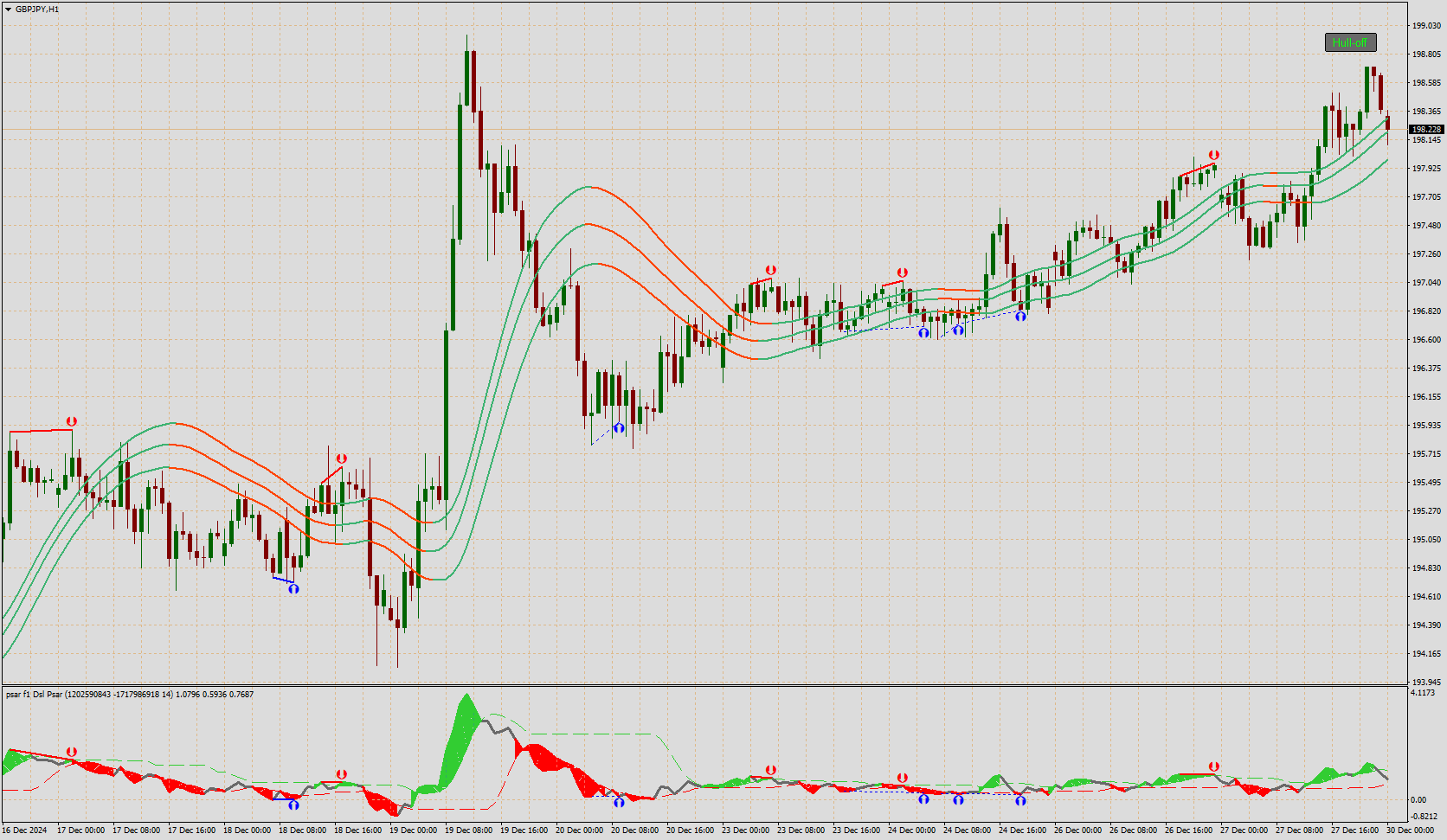Click the 26 Dec 16:00 time axis label
The height and width of the screenshot is (840, 1447).
click(x=1188, y=830)
